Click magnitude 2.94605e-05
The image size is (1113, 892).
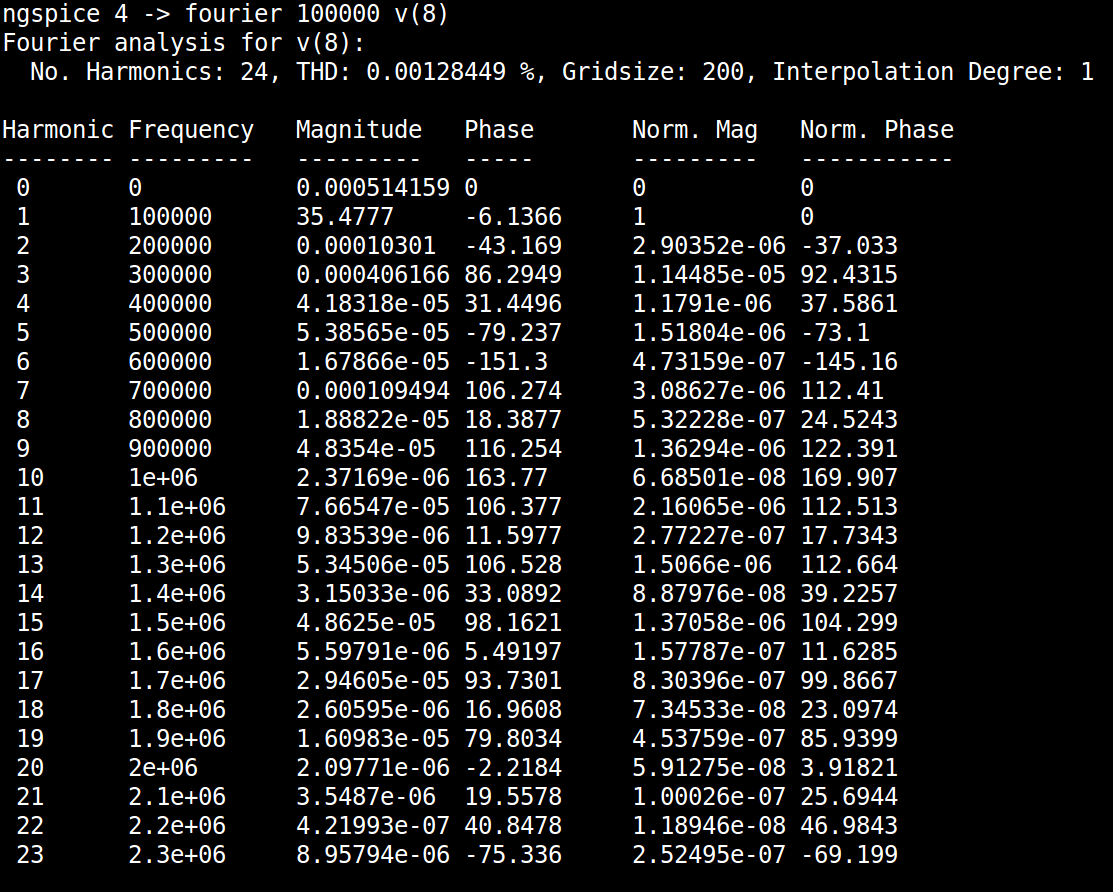pos(373,681)
